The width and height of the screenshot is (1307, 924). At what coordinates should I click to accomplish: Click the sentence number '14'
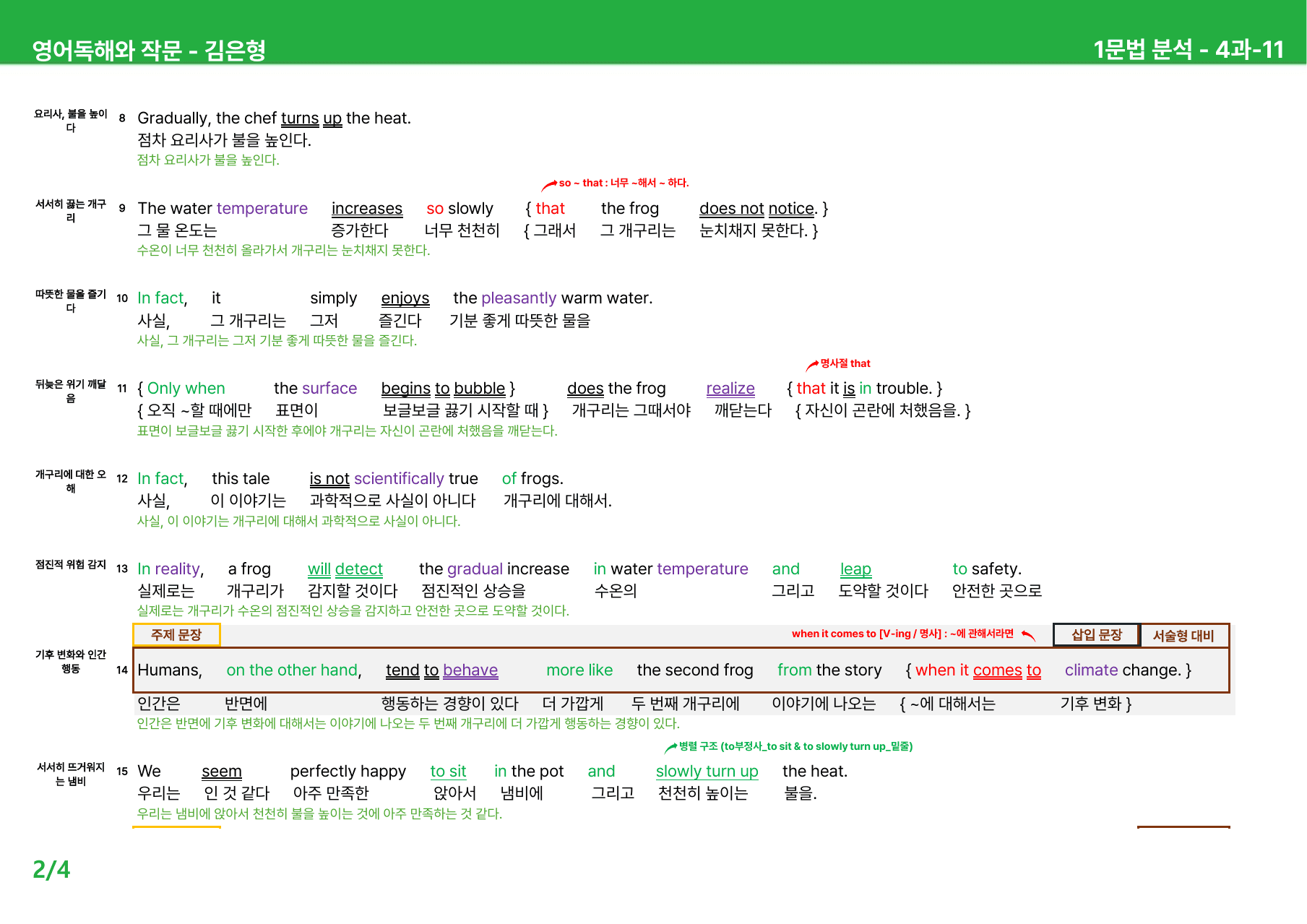coord(122,670)
